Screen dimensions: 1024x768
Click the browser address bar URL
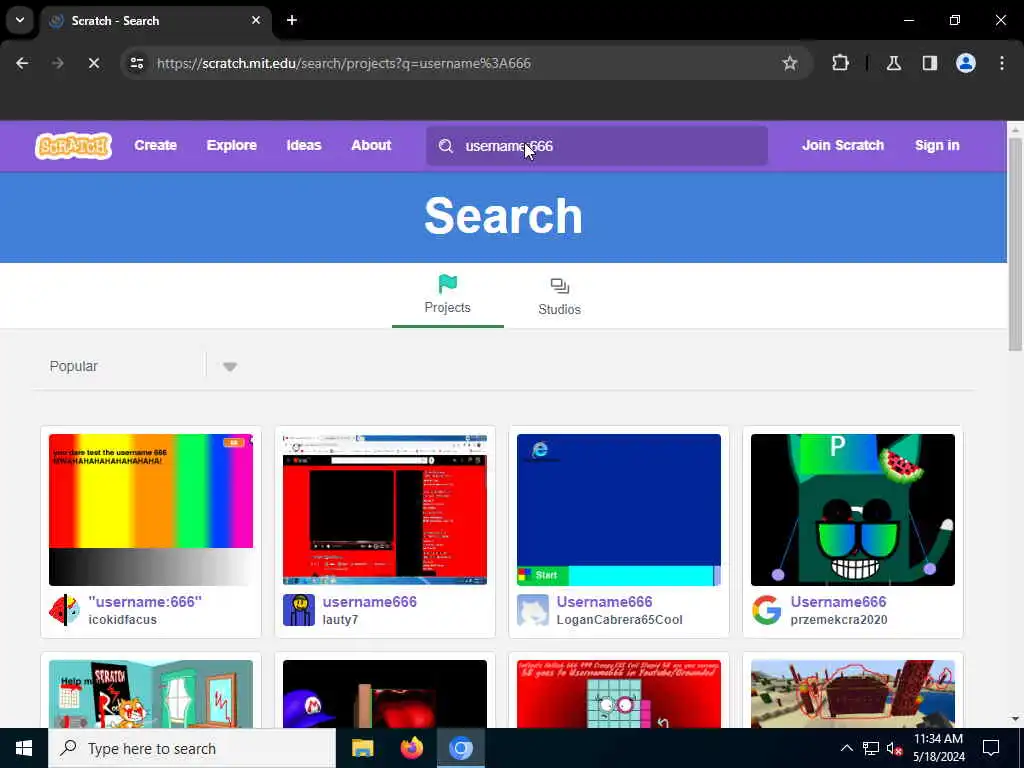[344, 63]
